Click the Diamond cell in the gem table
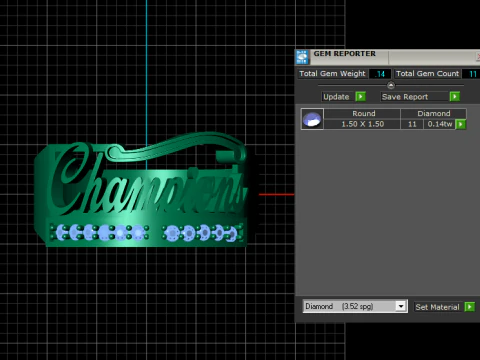The width and height of the screenshot is (480, 360). [x=434, y=114]
